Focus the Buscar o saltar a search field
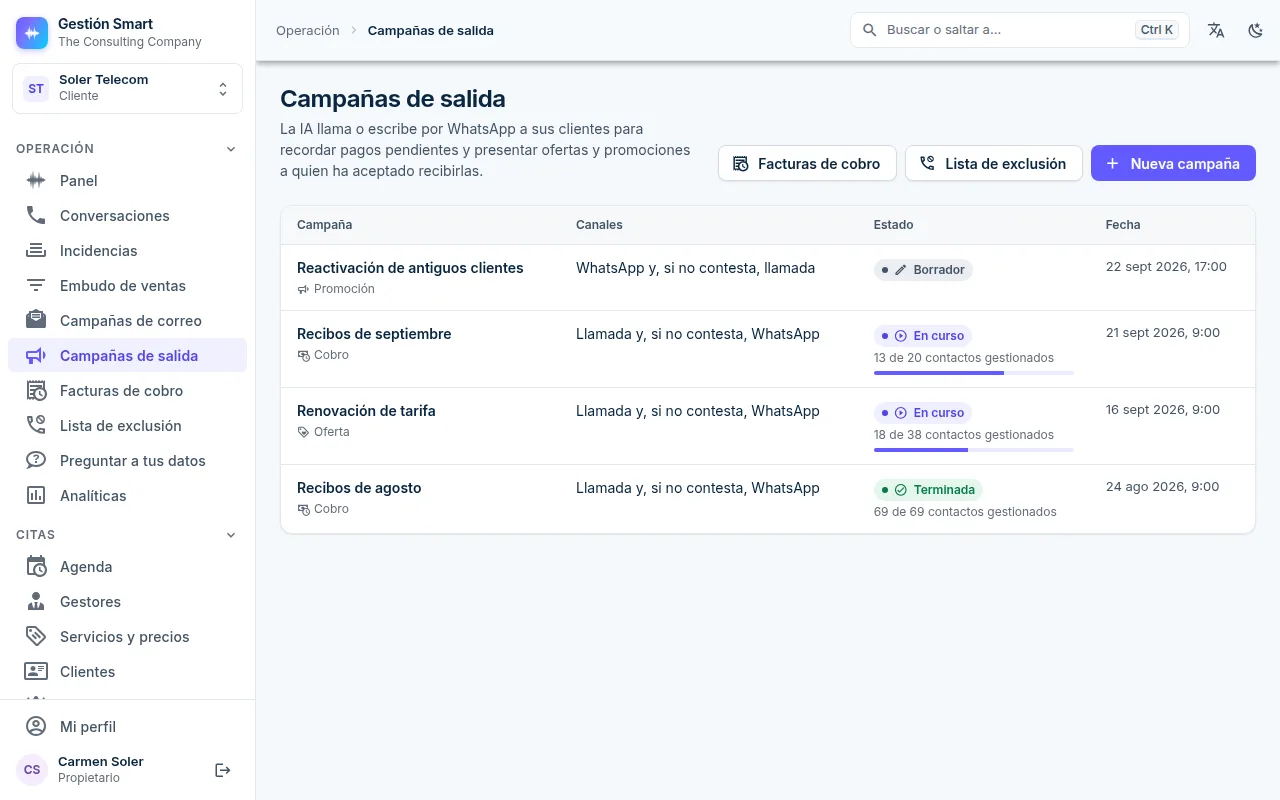 pyautogui.click(x=1020, y=30)
